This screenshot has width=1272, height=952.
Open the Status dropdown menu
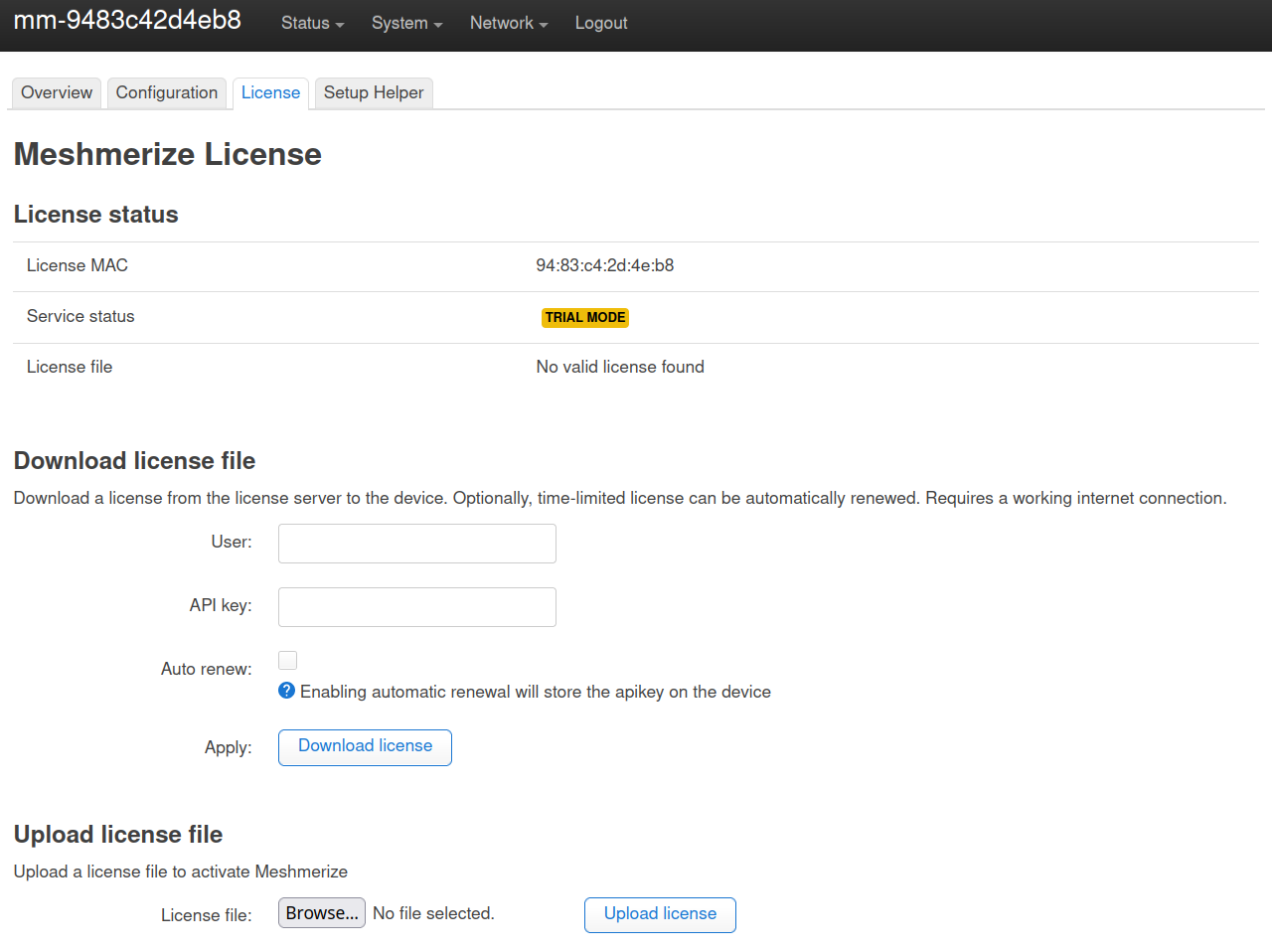[x=312, y=23]
